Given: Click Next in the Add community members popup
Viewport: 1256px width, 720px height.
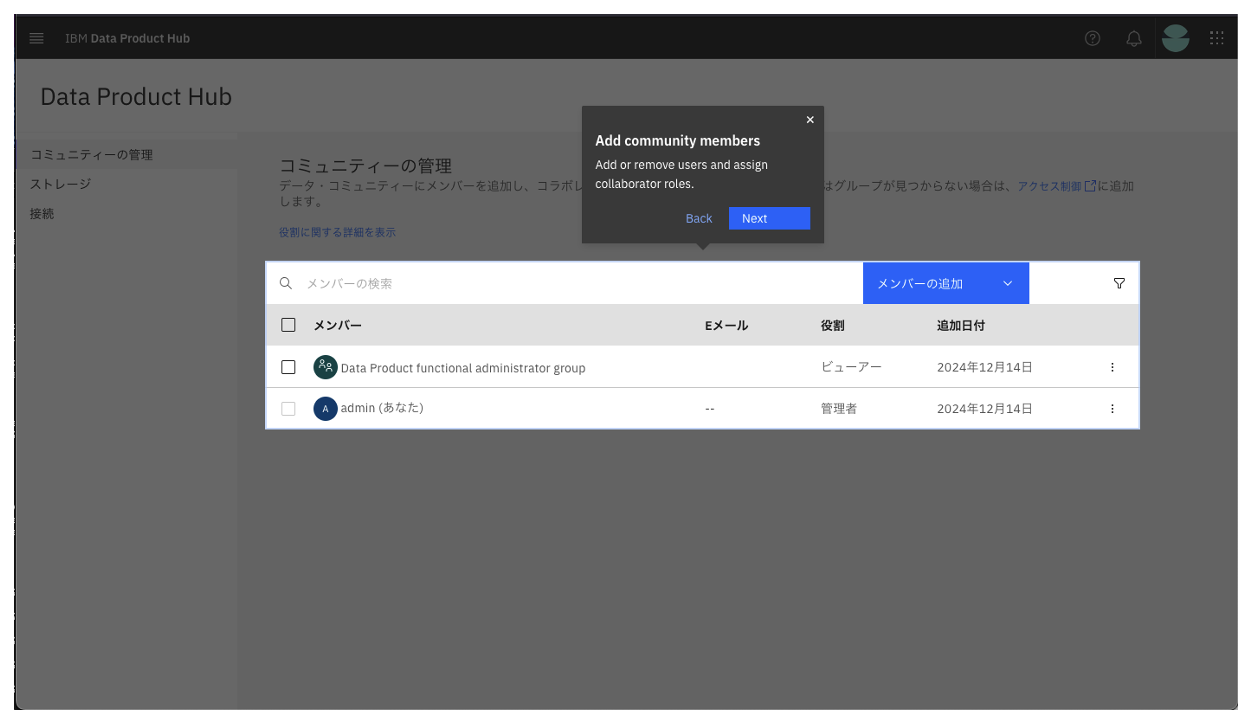Looking at the screenshot, I should (769, 218).
